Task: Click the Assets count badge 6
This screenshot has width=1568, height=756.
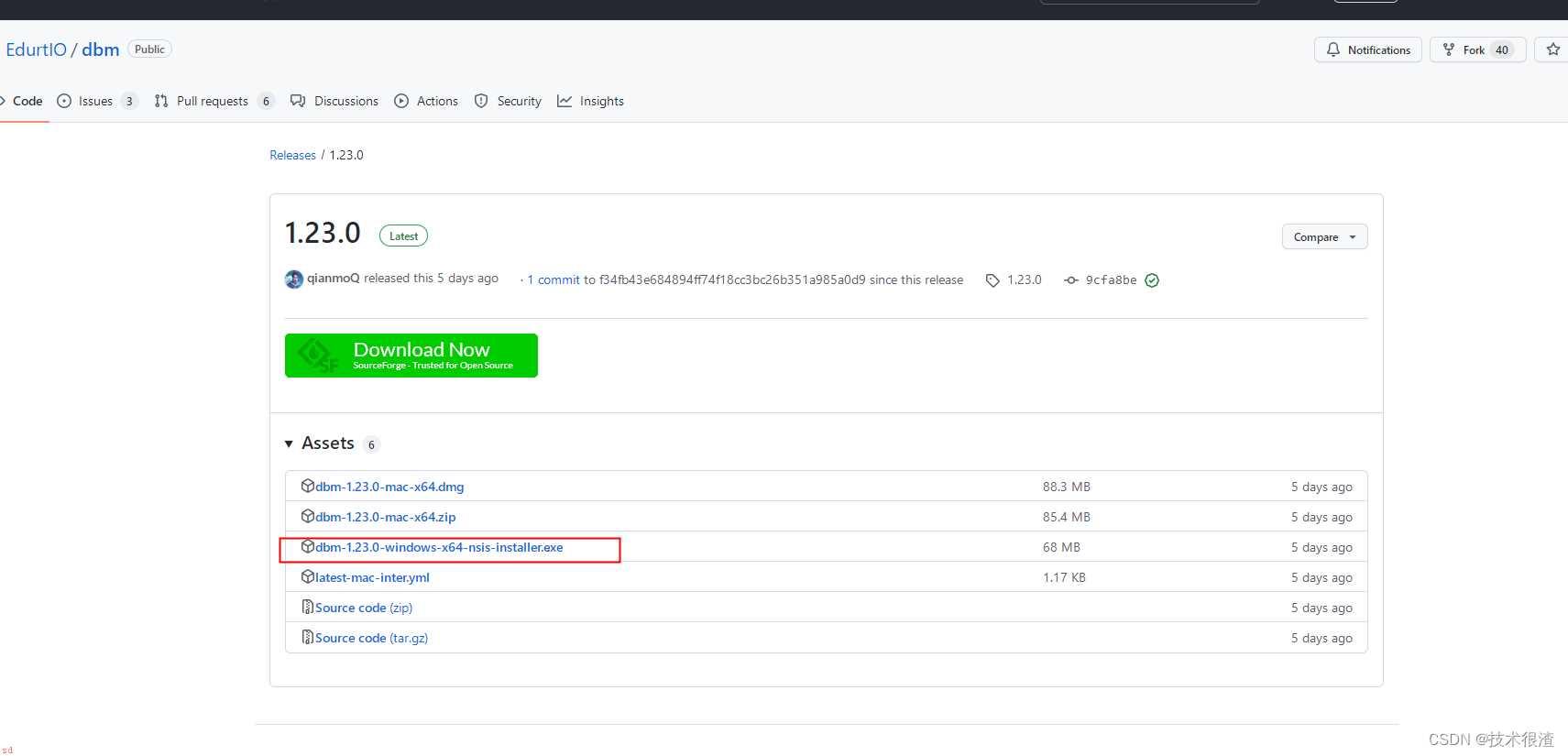Action: pyautogui.click(x=371, y=444)
